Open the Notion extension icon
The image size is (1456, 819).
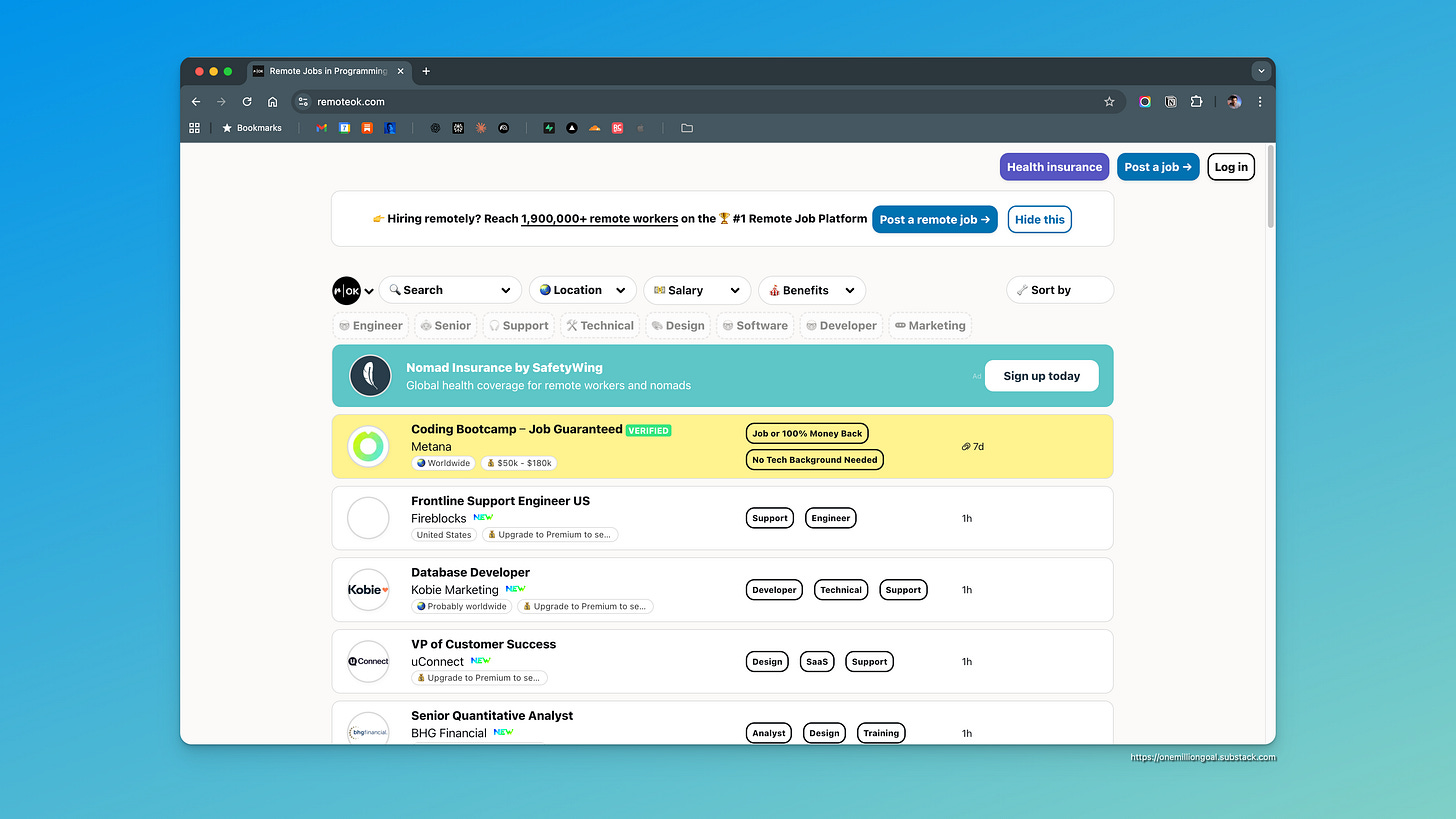point(1171,102)
